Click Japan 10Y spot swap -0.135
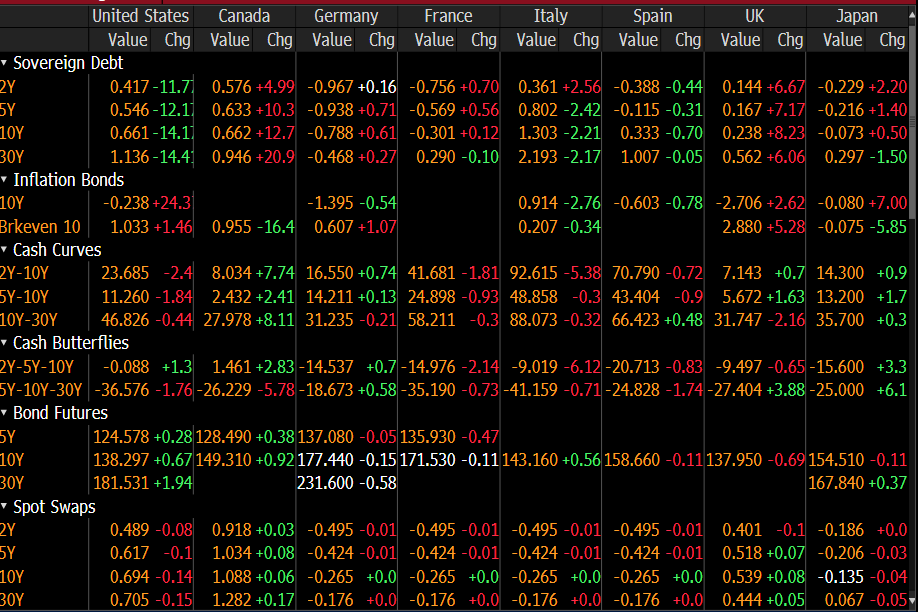918x612 pixels. pyautogui.click(x=841, y=577)
